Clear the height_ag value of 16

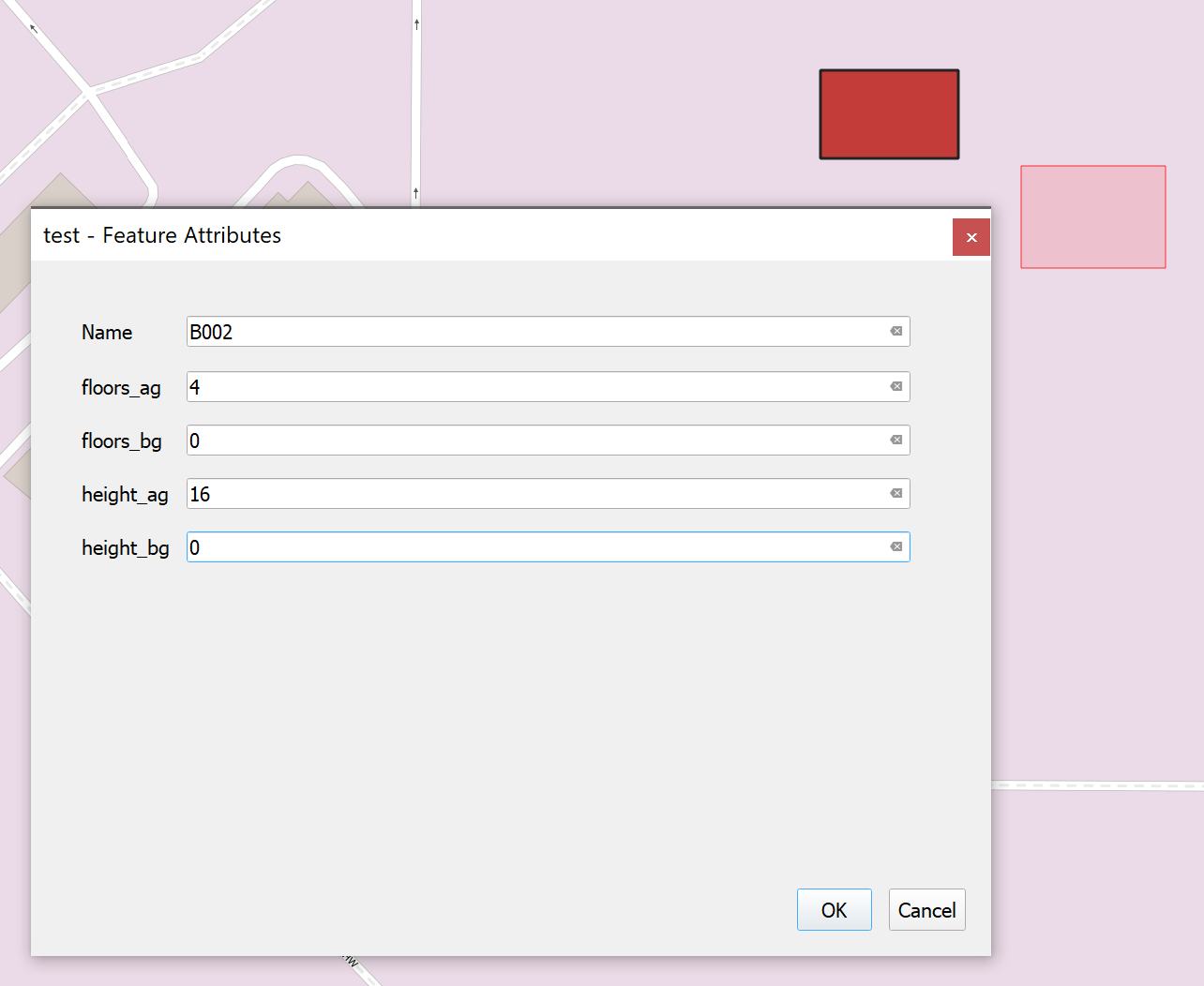pyautogui.click(x=895, y=493)
